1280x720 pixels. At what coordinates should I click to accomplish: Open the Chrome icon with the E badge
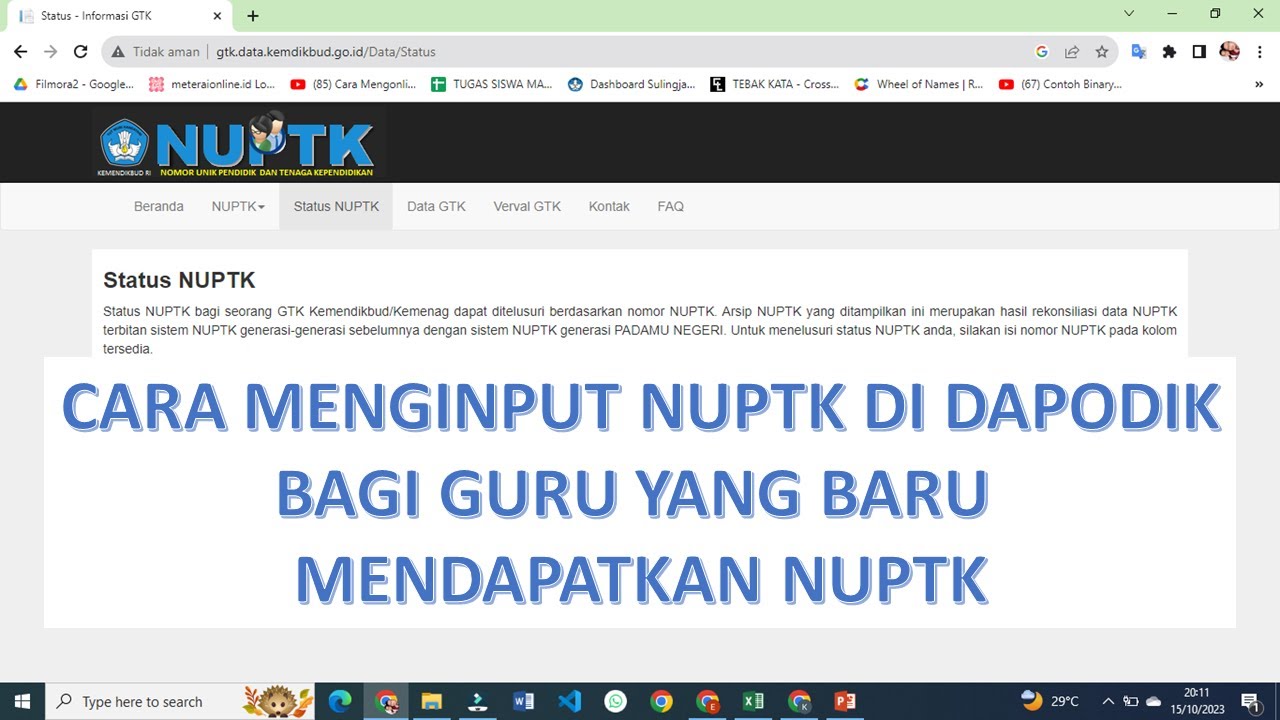coord(707,701)
